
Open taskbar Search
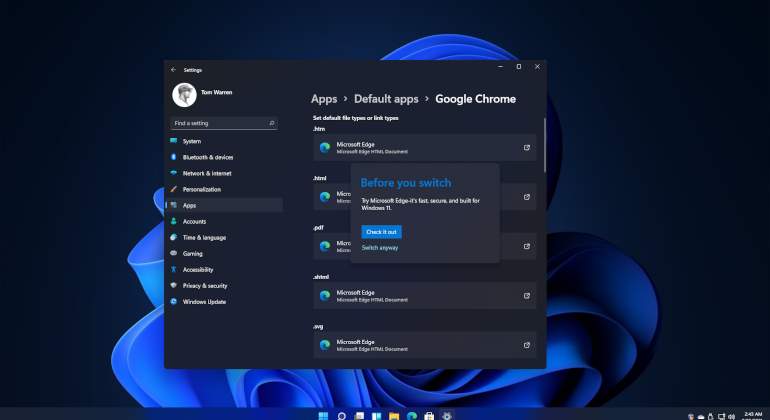coord(341,416)
